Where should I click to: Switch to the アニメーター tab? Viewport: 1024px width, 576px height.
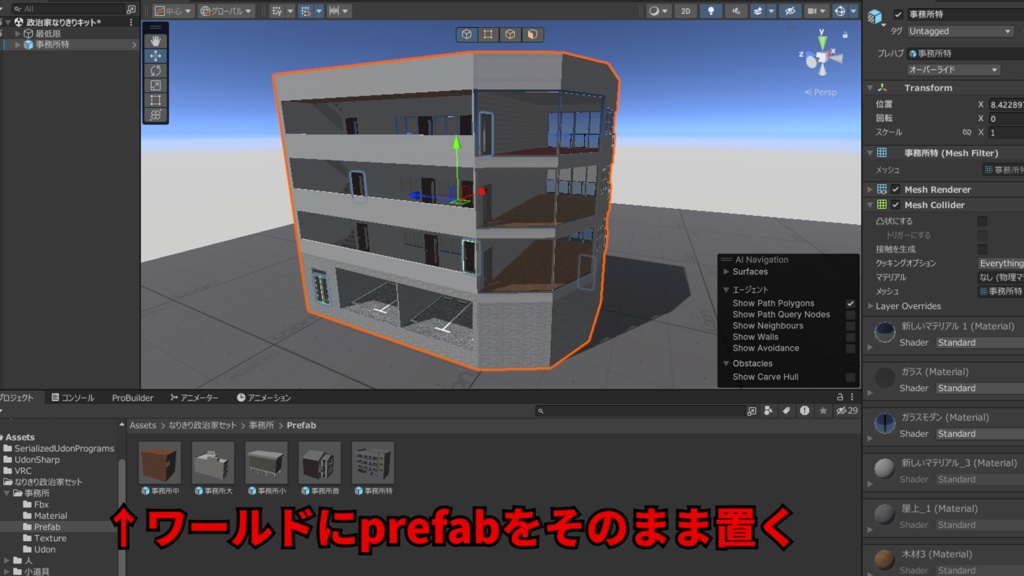(194, 397)
